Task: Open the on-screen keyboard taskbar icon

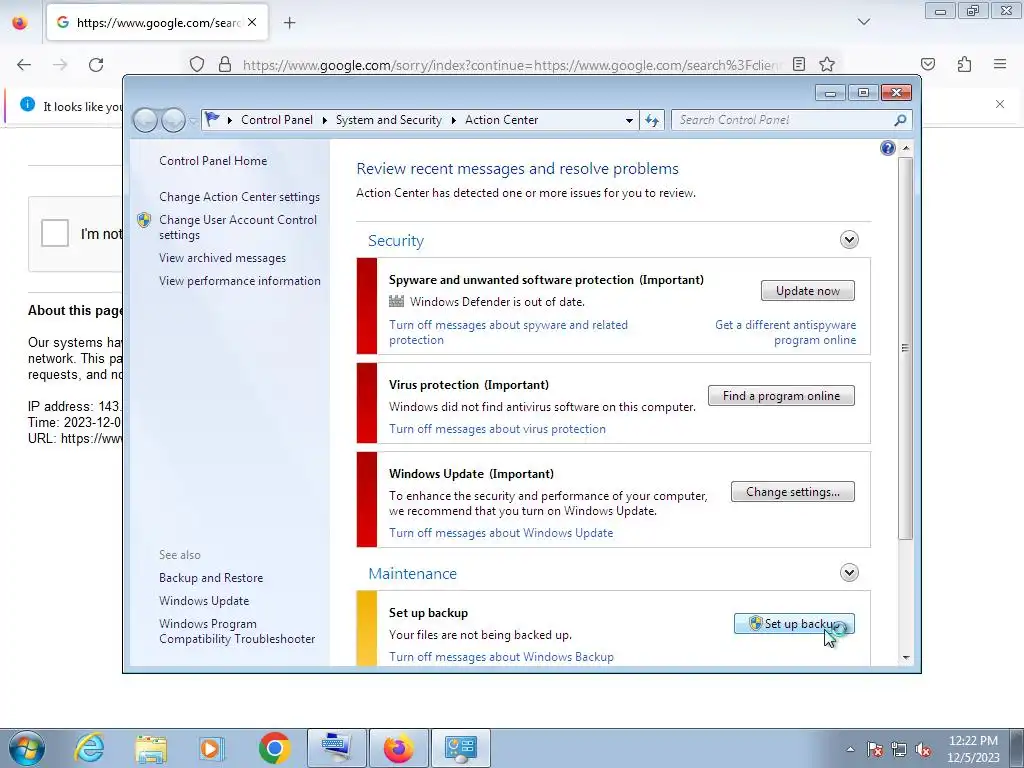Action: click(x=337, y=748)
